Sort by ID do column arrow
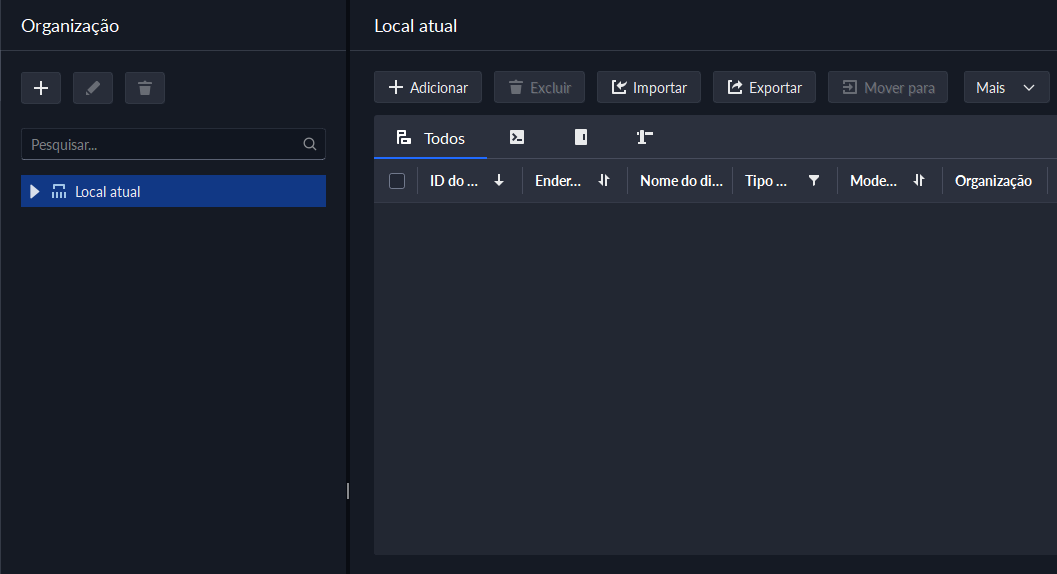 (499, 181)
